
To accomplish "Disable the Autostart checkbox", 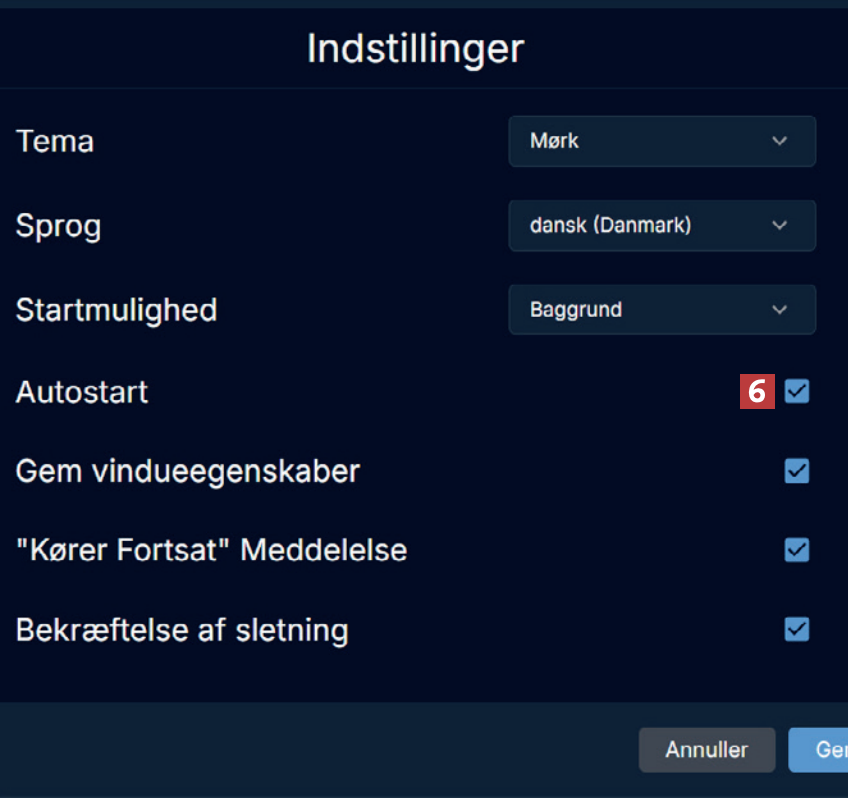I will pos(797,392).
